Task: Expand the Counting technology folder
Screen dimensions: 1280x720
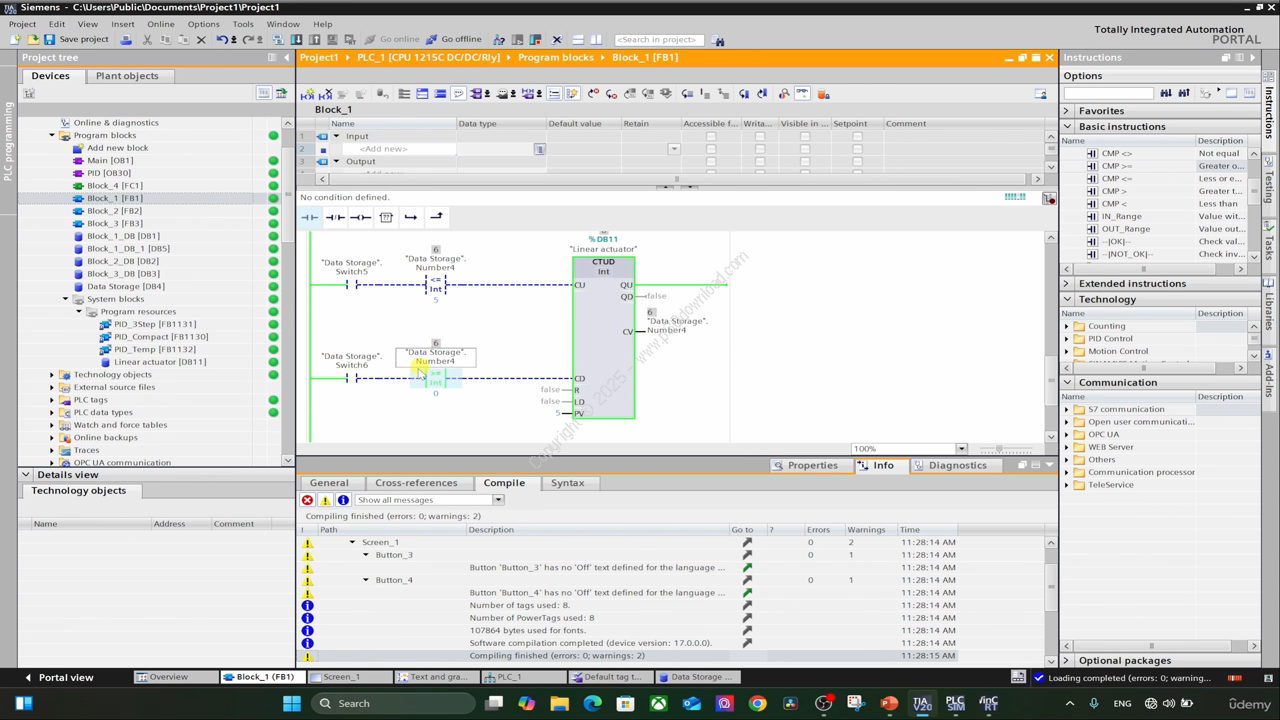Action: click(x=1066, y=326)
